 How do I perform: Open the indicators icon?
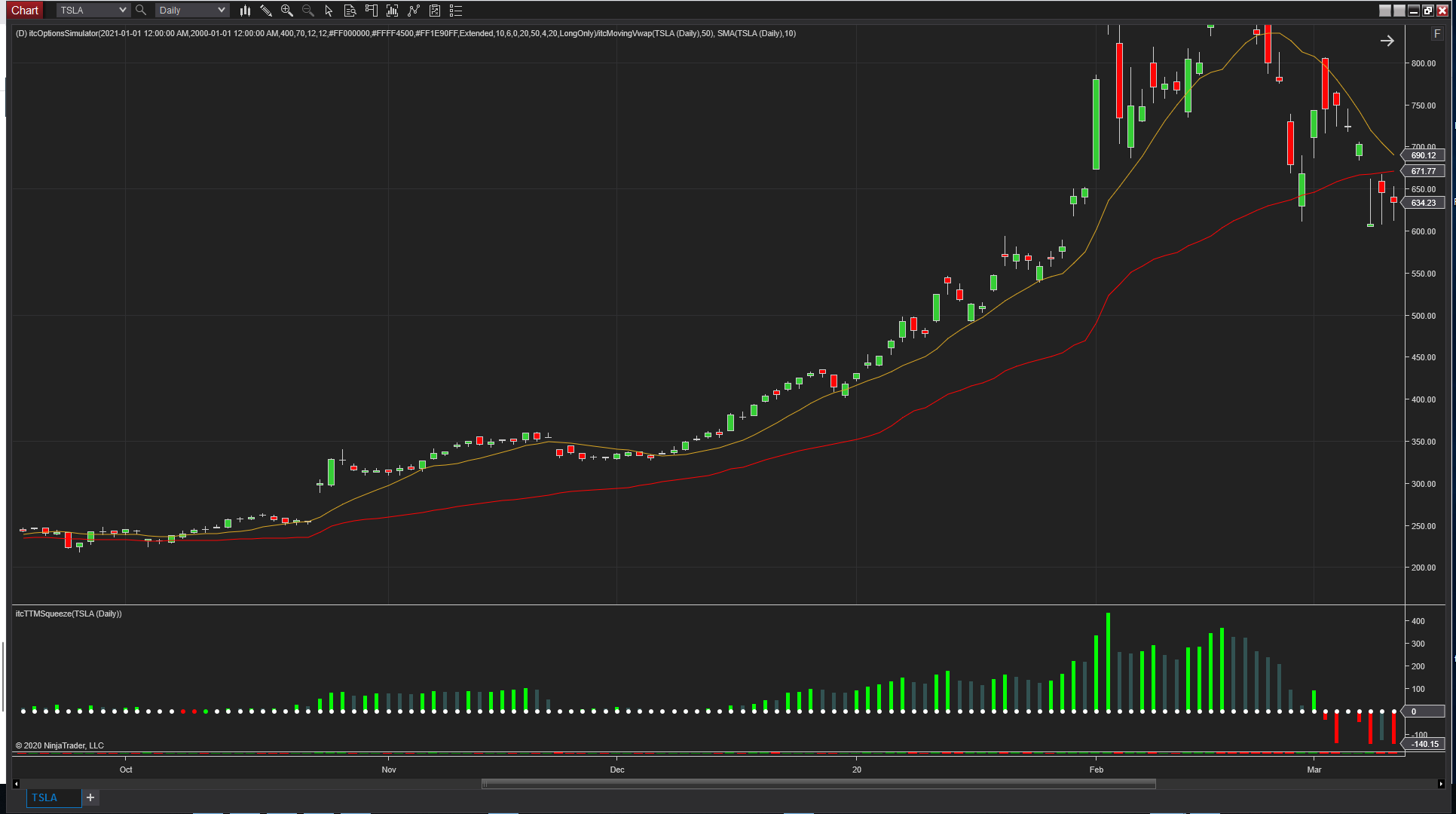[414, 11]
